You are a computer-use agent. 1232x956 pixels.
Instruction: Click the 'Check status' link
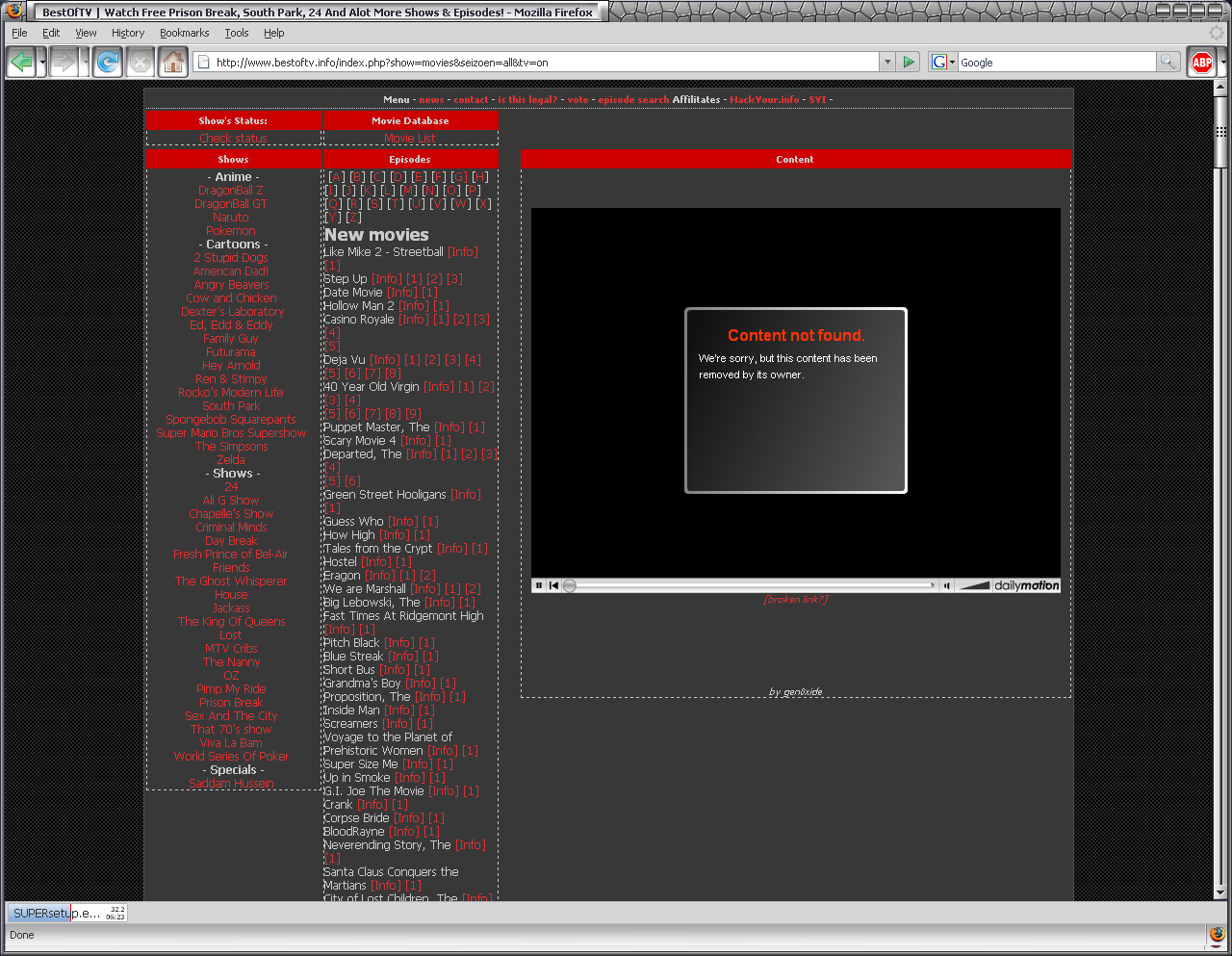coord(233,139)
